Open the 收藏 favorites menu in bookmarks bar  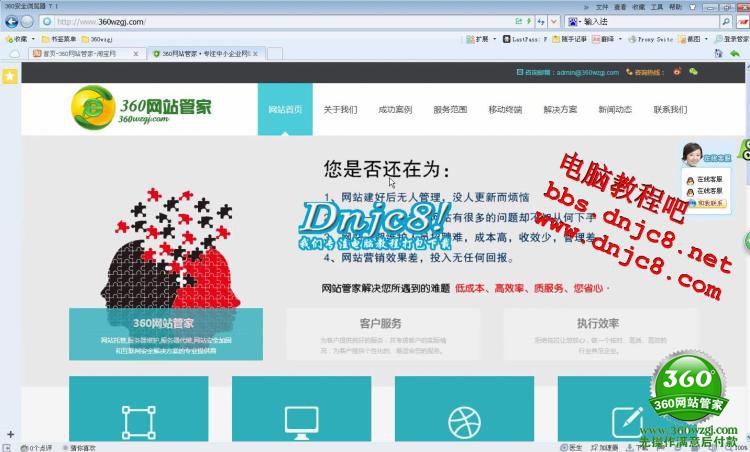(x=20, y=39)
